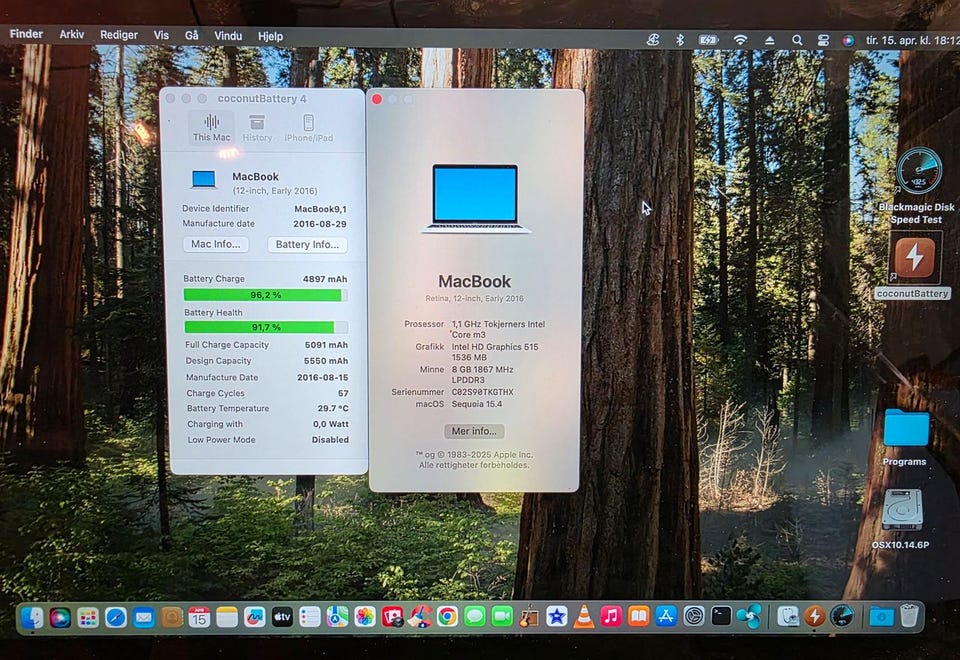Viewport: 960px width, 660px height.
Task: Open the Vis menu
Action: click(161, 36)
